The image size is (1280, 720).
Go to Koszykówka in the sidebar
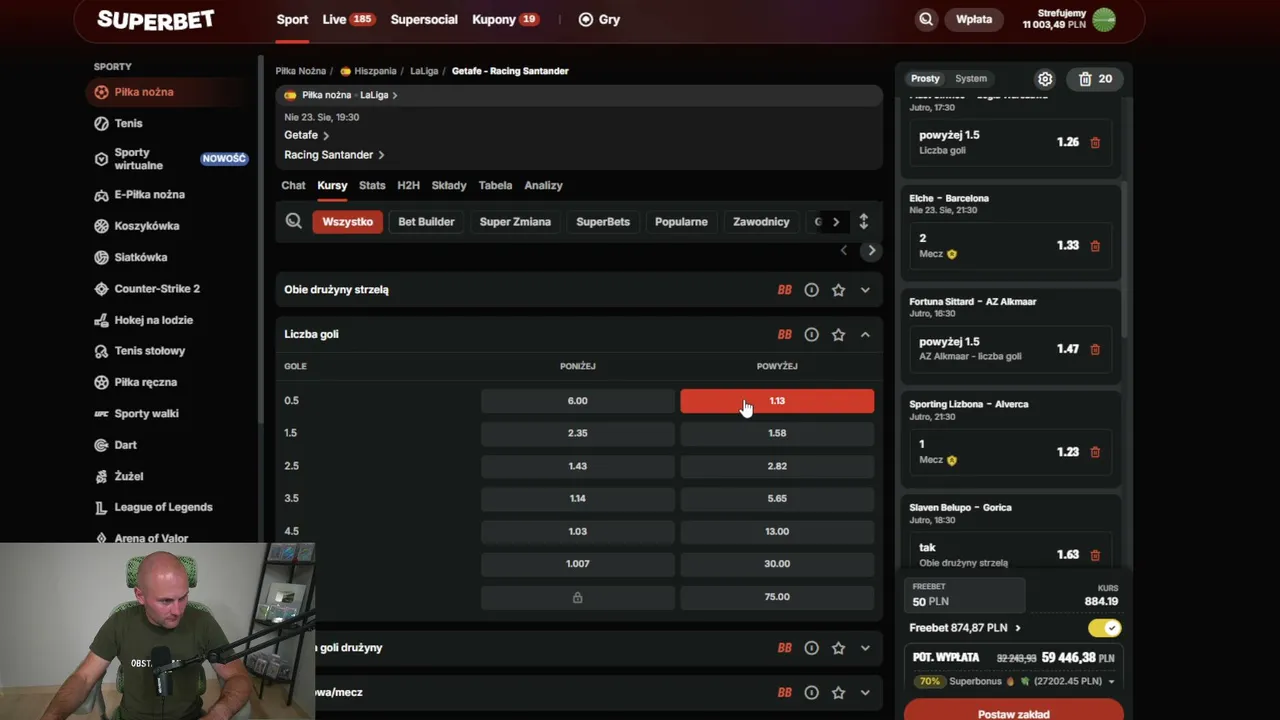pos(147,226)
